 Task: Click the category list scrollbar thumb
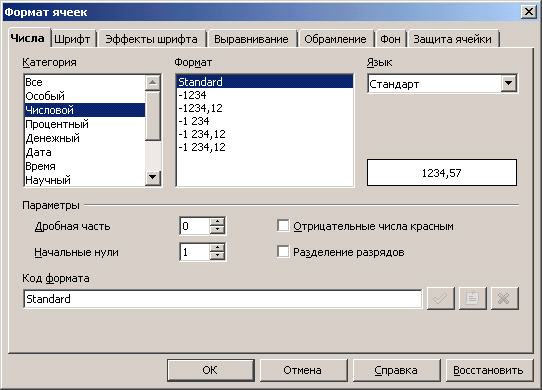pos(152,115)
